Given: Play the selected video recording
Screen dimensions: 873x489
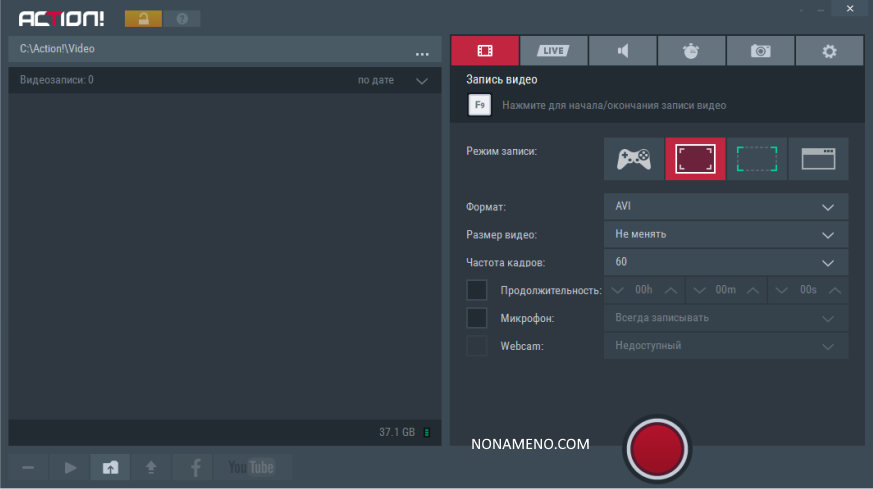Looking at the screenshot, I should (70, 467).
